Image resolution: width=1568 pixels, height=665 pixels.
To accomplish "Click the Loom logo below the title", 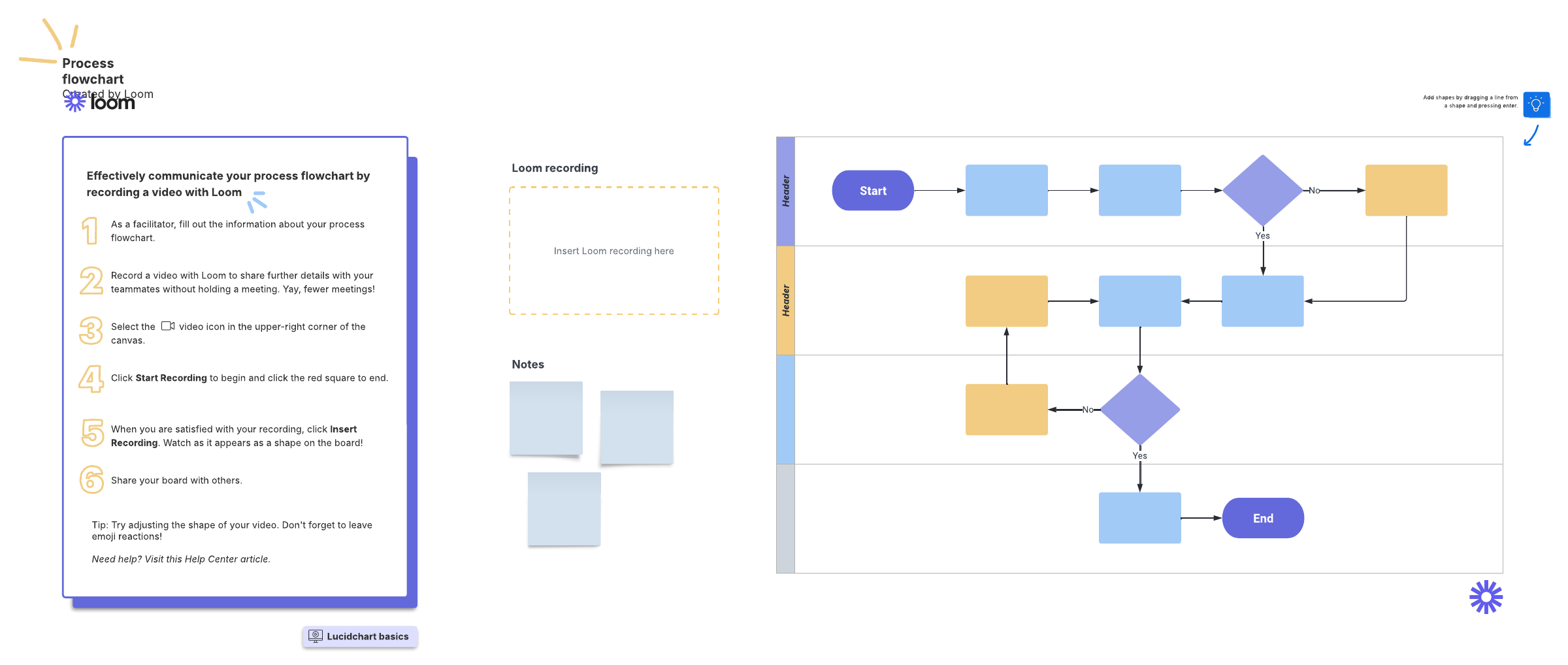I will click(100, 103).
